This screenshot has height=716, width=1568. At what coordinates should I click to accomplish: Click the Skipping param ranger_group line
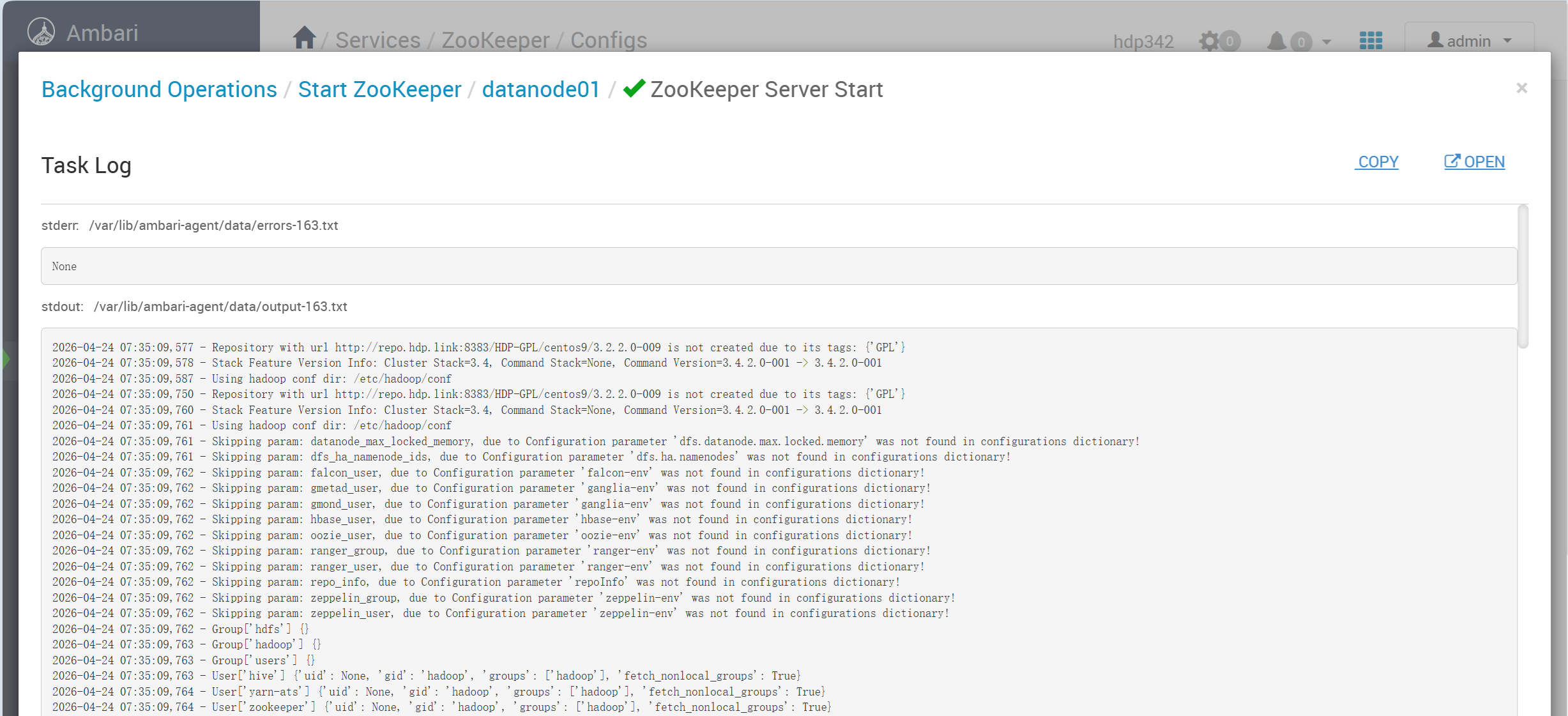492,551
